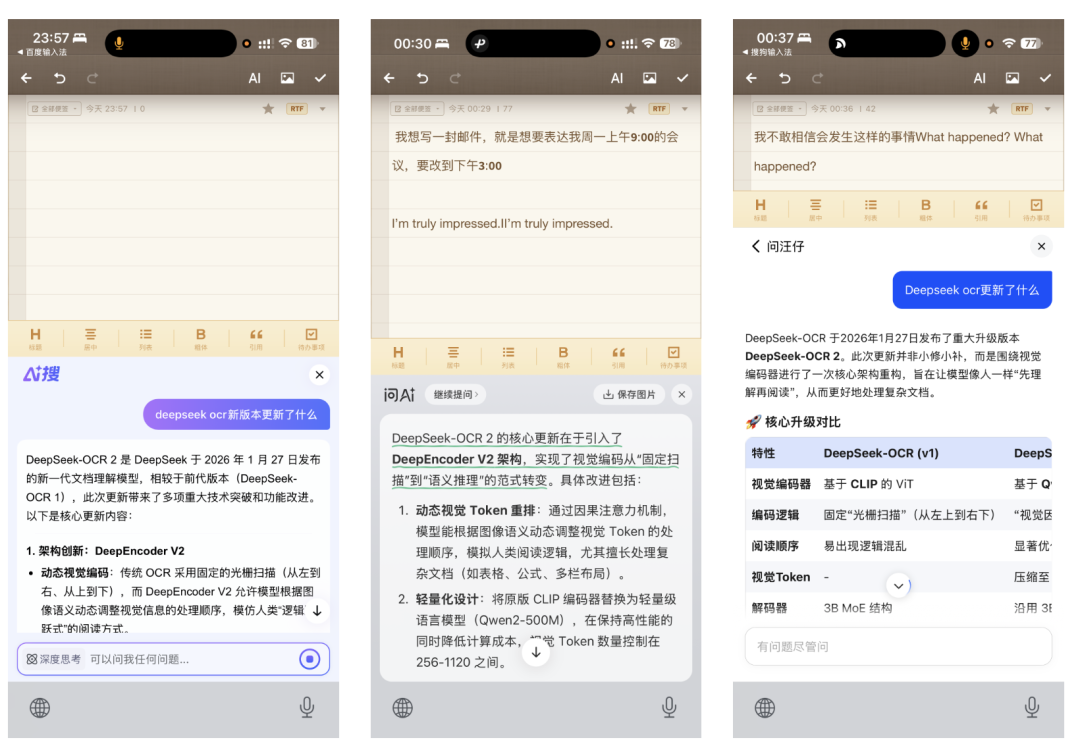Viewport: 1080px width, 744px height.
Task: Go back via the 问汪仔 header item
Action: pos(778,246)
